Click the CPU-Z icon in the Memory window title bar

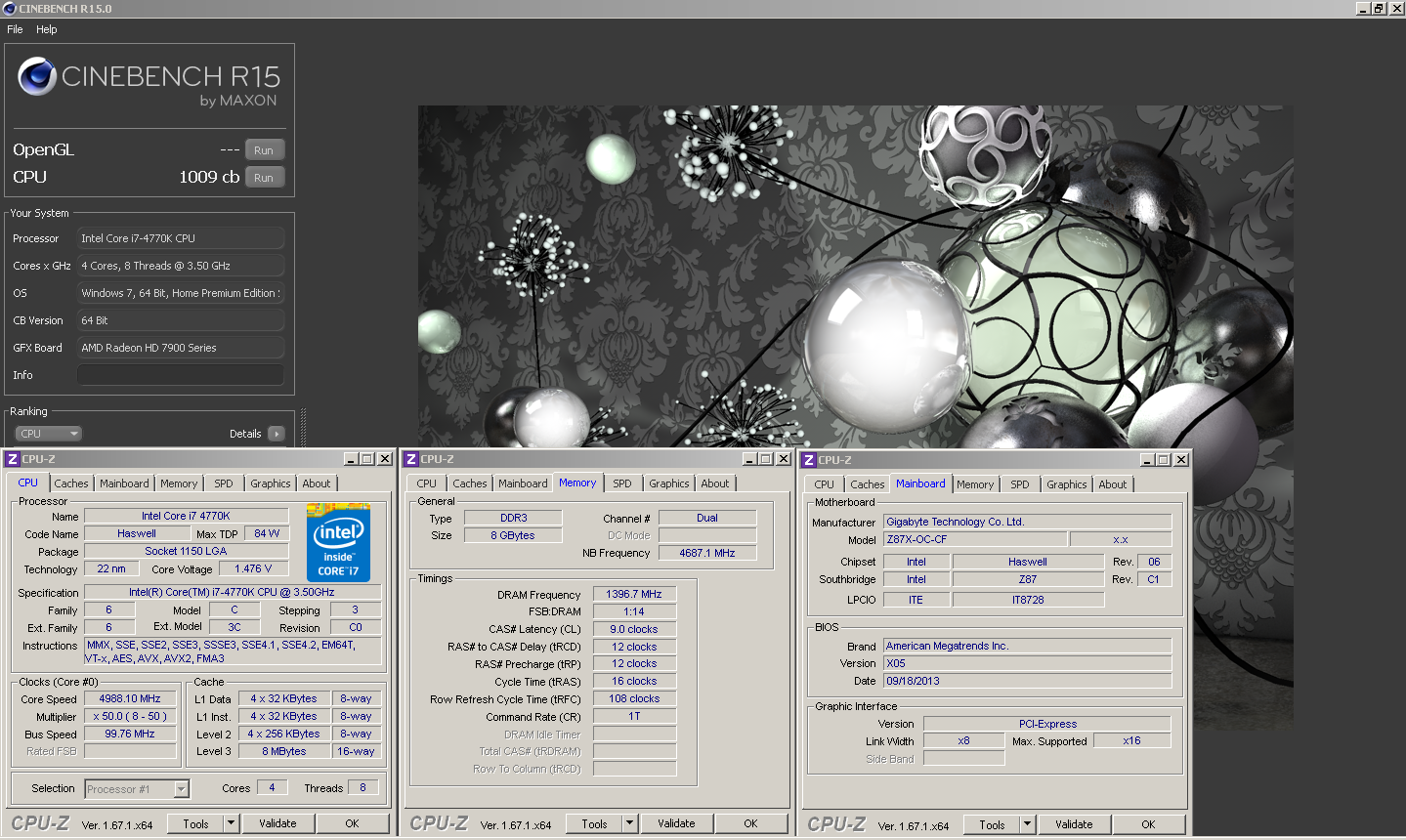(x=411, y=459)
